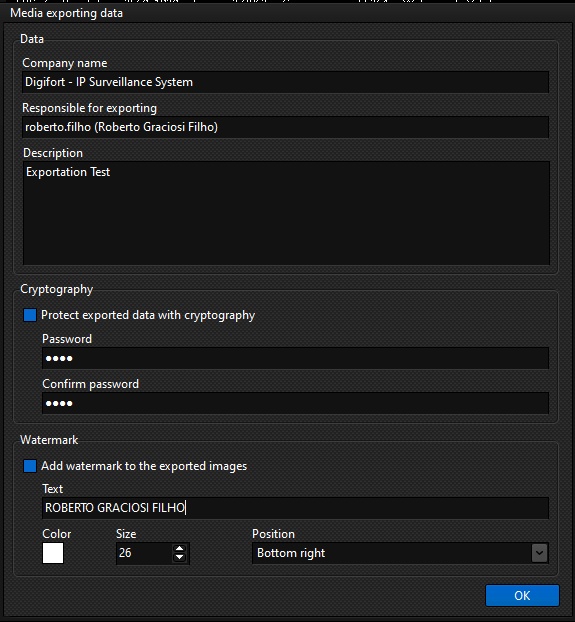Click the 'Add watermark to the exported images' label text
575x622 pixels.
pyautogui.click(x=144, y=466)
